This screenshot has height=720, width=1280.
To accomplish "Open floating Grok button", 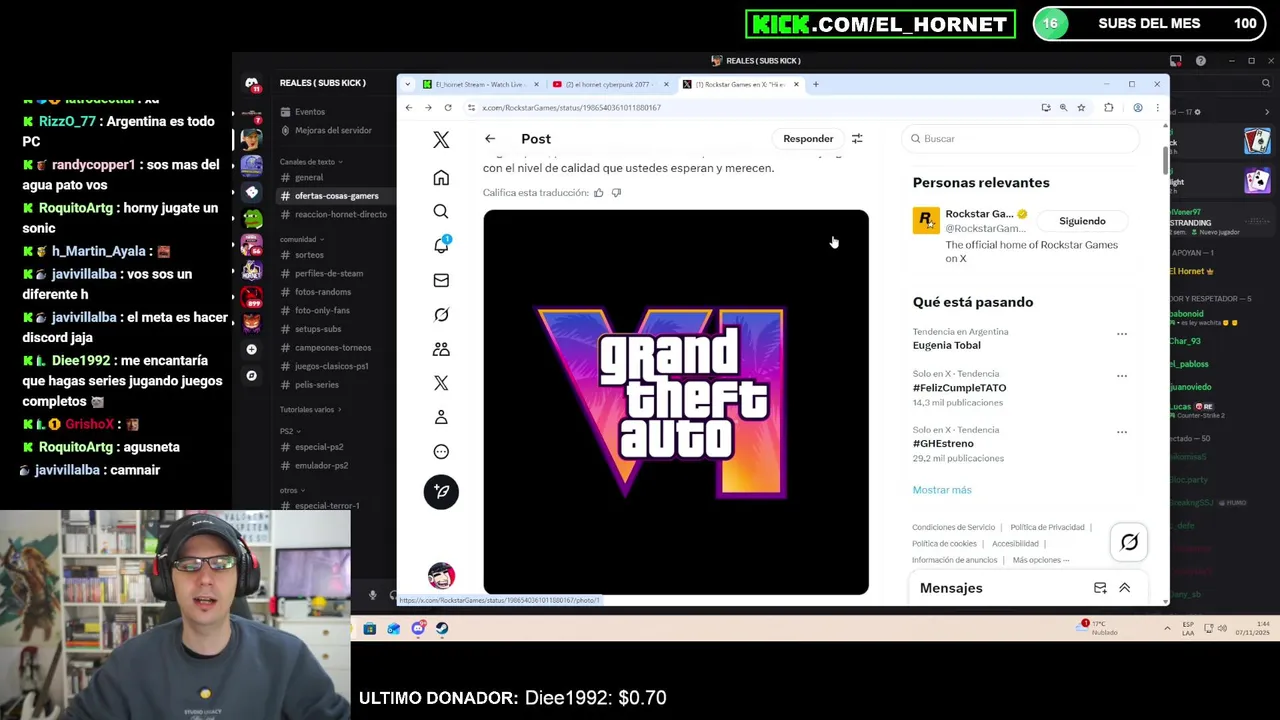I will 1129,542.
